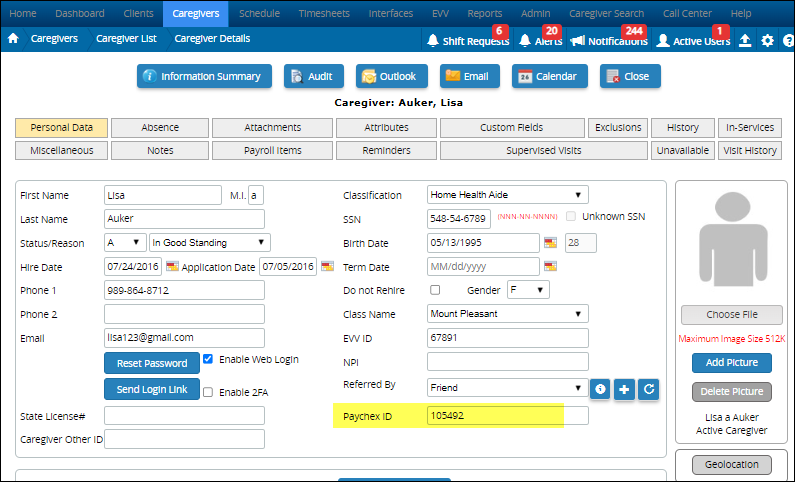Viewport: 795px width, 482px height.
Task: Open the settings gear icon
Action: pyautogui.click(x=767, y=41)
